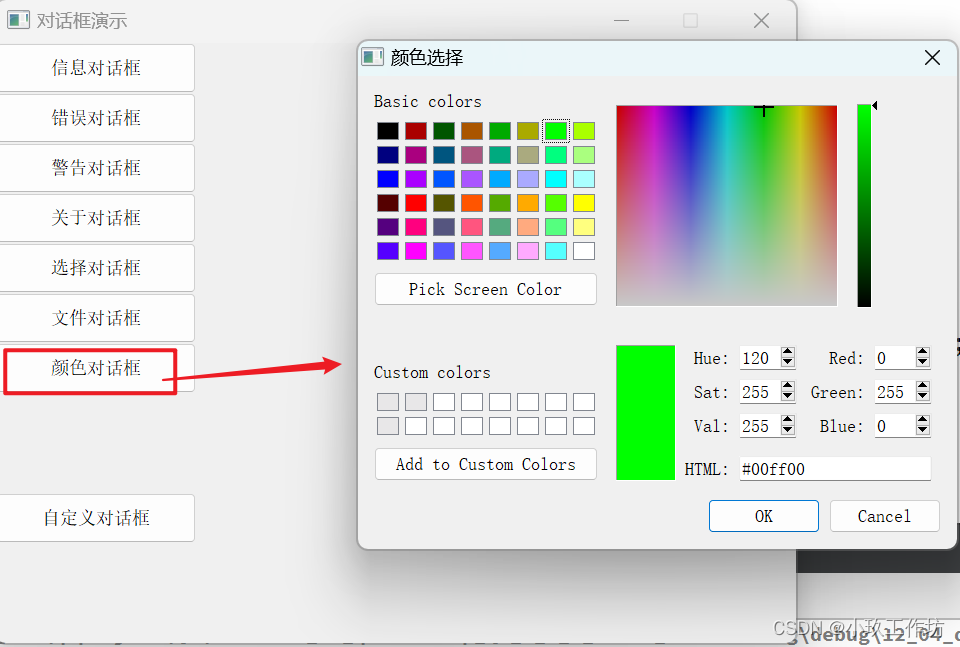Click the Sat value input field
Viewport: 960px width, 647px height.
click(760, 392)
